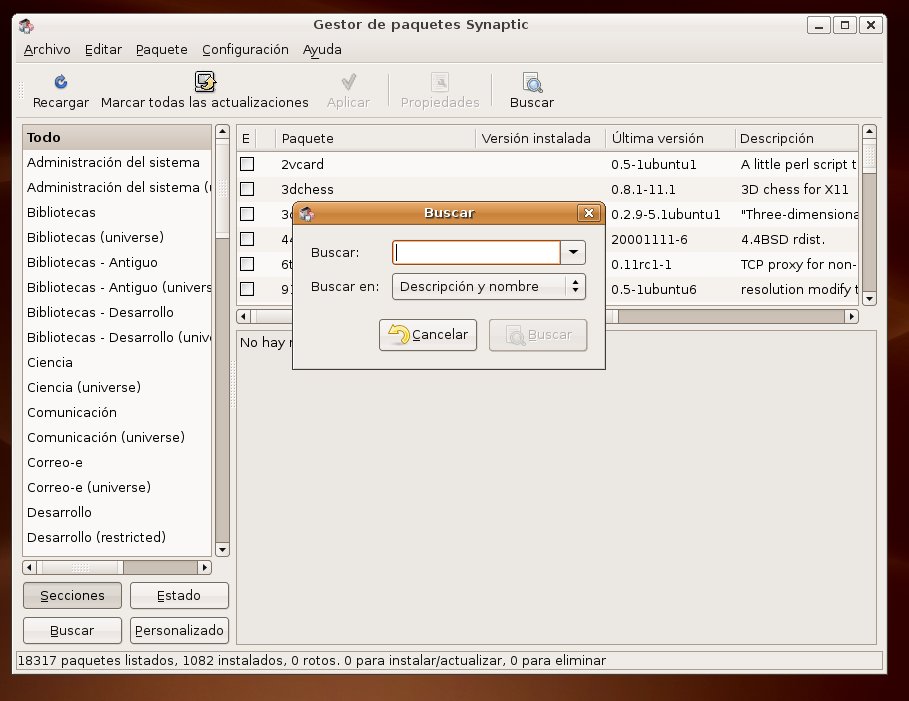The width and height of the screenshot is (909, 701).
Task: Click the category list horizontal scrollbar
Action: [x=117, y=567]
